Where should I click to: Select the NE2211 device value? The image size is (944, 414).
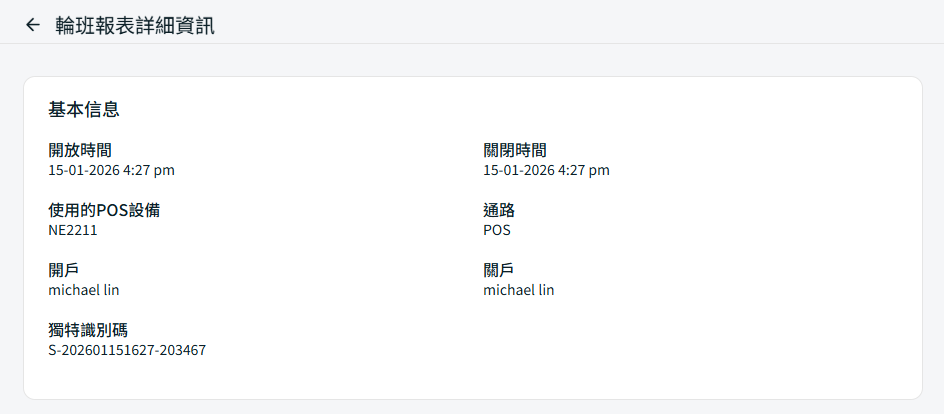click(73, 230)
